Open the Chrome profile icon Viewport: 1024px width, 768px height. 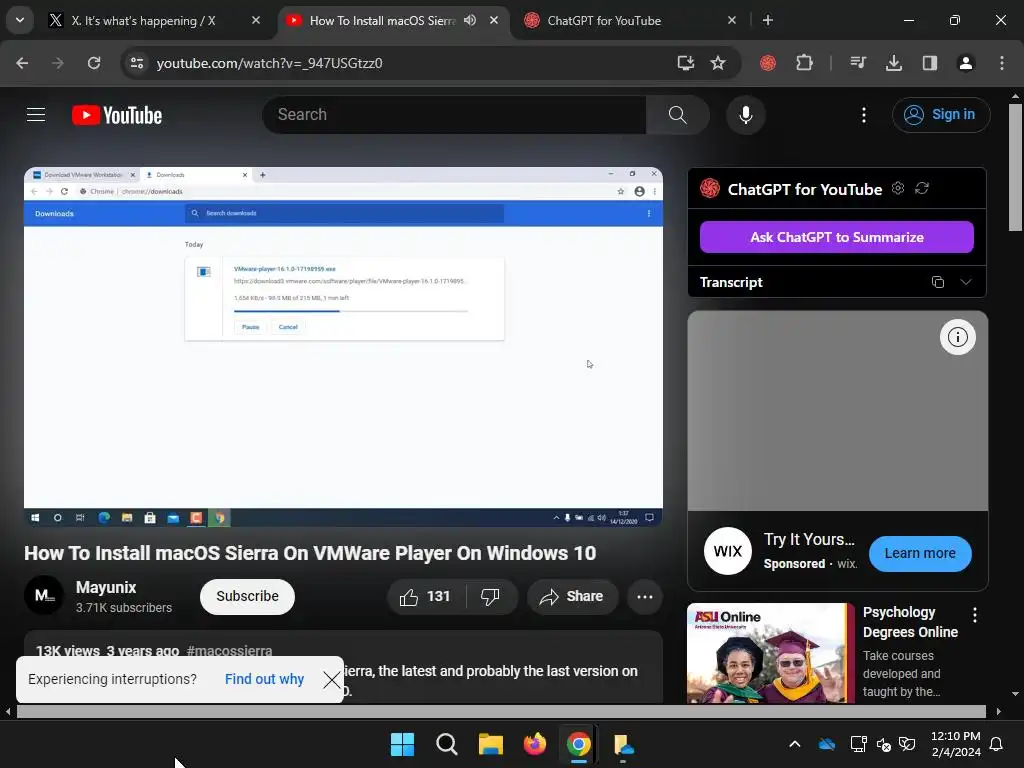[965, 63]
